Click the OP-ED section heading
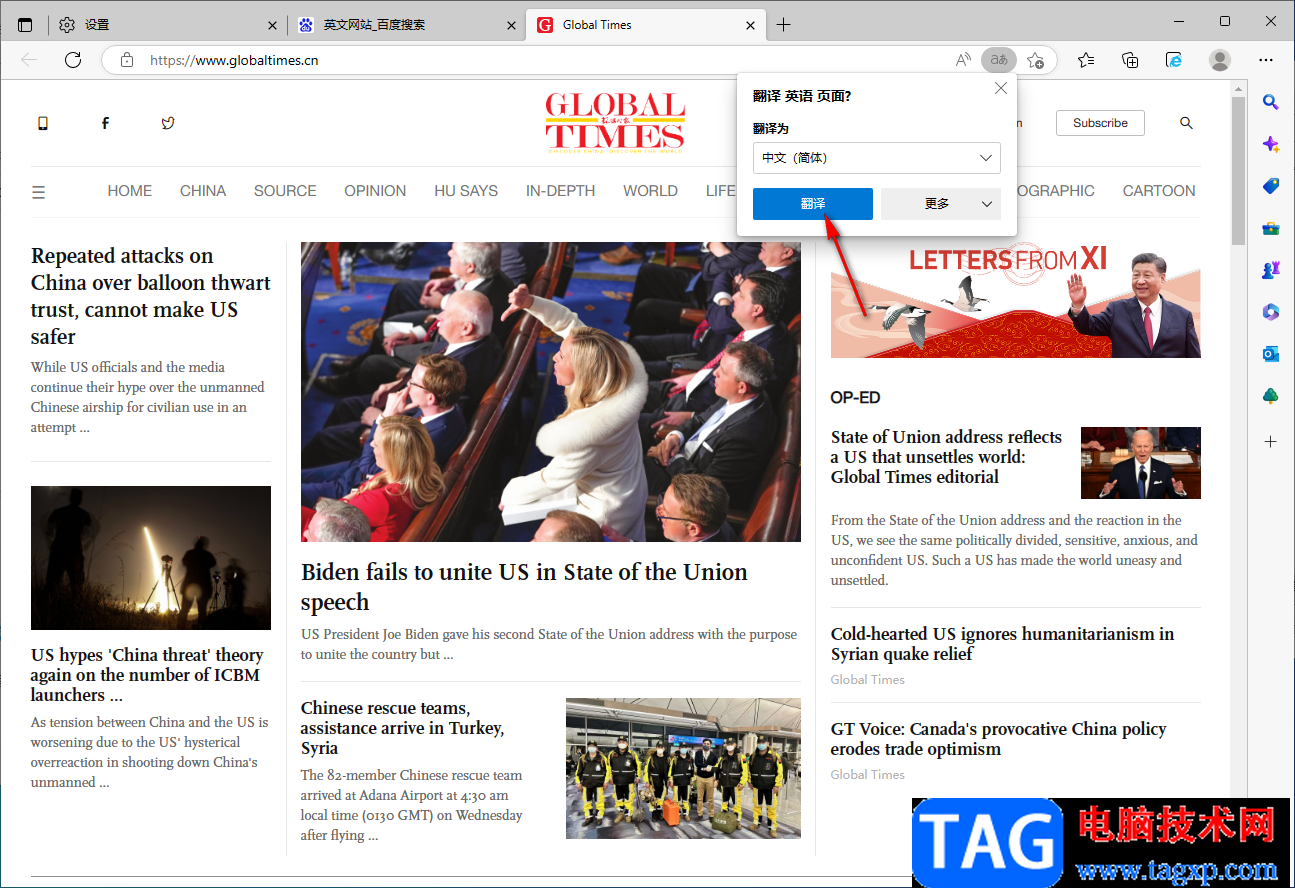The width and height of the screenshot is (1295, 888). pyautogui.click(x=855, y=398)
